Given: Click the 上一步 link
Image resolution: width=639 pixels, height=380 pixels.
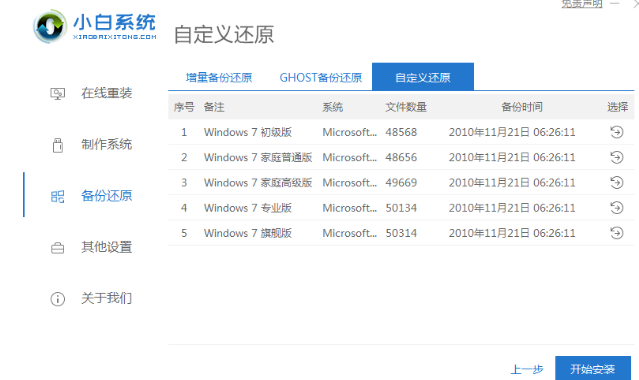Looking at the screenshot, I should pyautogui.click(x=527, y=369).
